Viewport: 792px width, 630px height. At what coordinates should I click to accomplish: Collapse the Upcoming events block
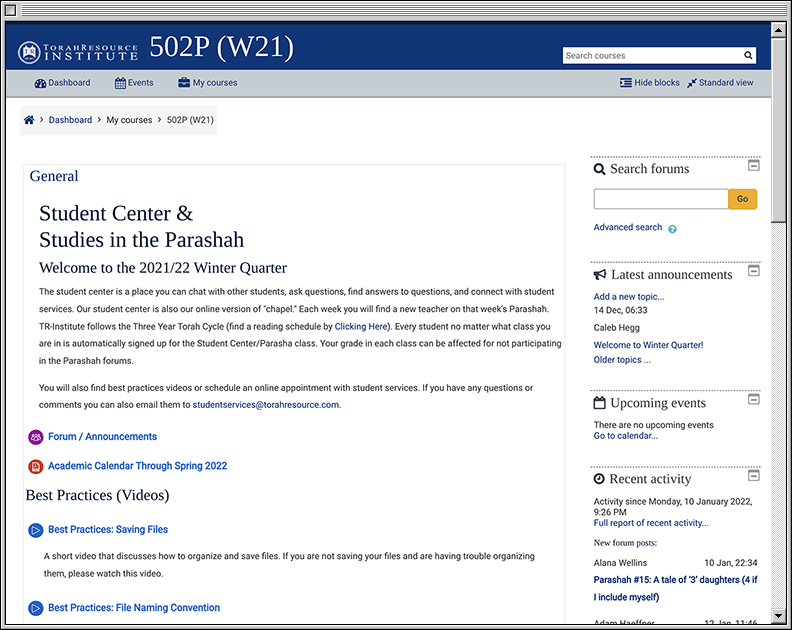tap(754, 400)
